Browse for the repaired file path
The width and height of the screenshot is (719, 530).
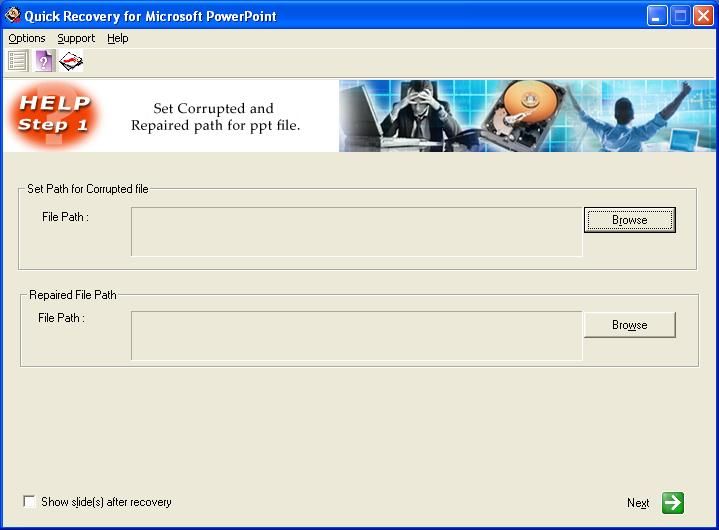630,325
